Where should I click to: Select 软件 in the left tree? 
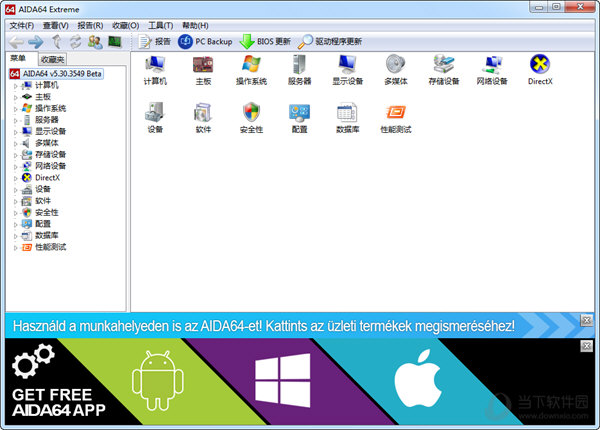click(43, 200)
